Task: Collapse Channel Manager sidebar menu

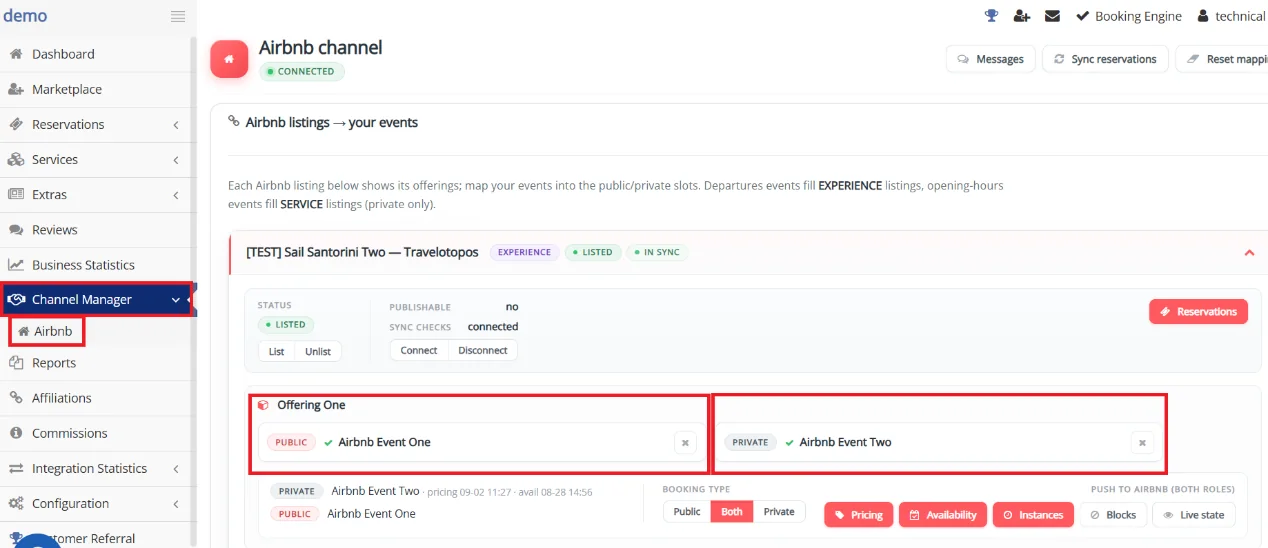Action: click(95, 299)
